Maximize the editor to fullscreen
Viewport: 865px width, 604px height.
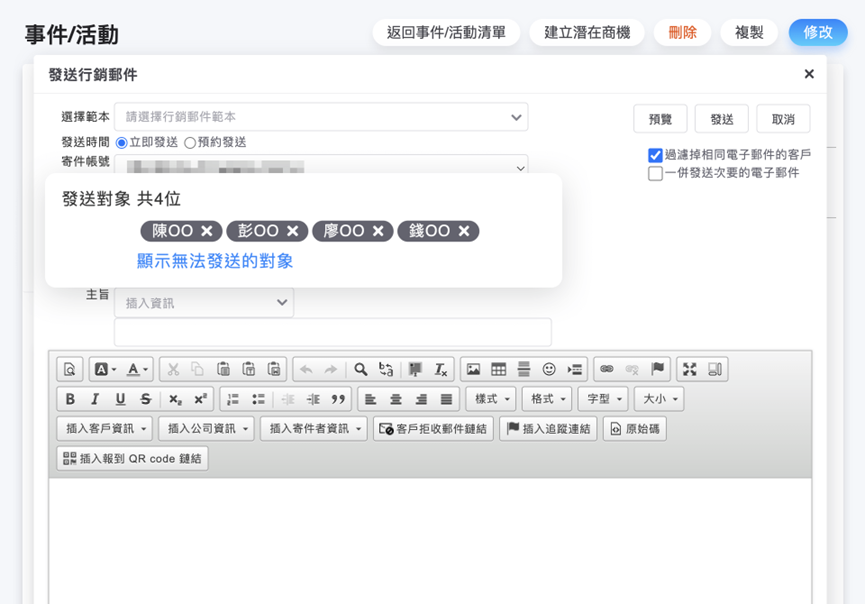[689, 369]
